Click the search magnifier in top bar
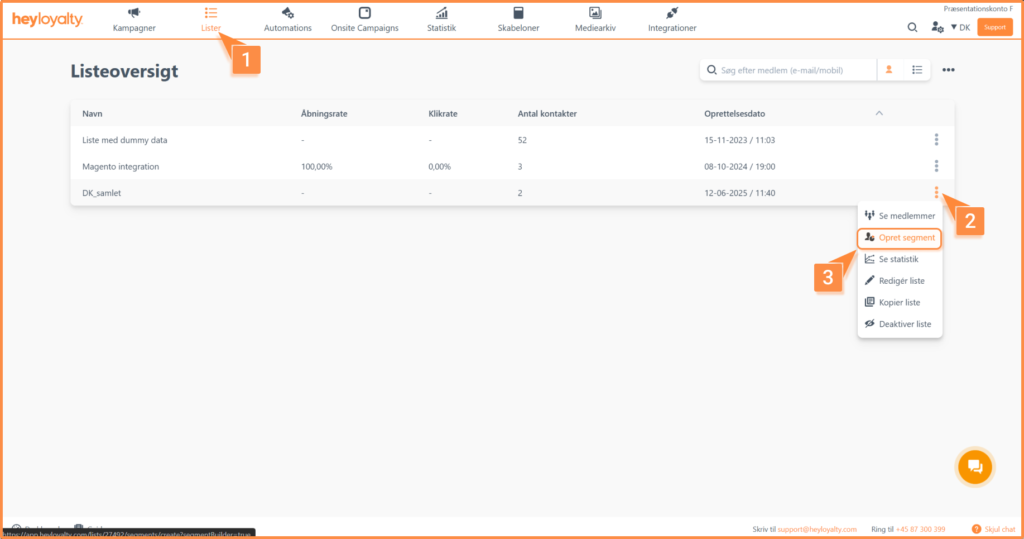Image resolution: width=1024 pixels, height=539 pixels. [912, 27]
